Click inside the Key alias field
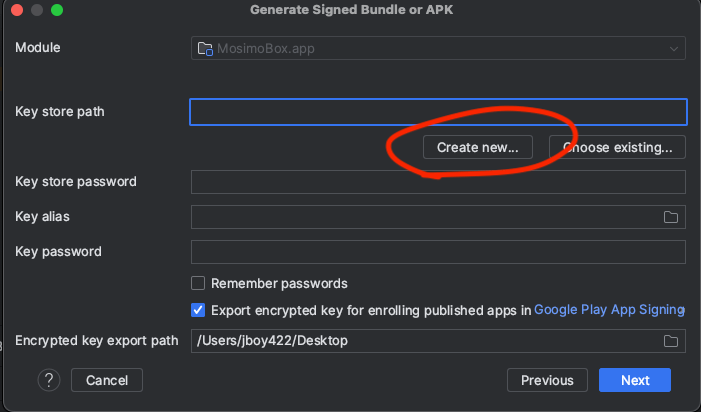This screenshot has height=412, width=701. click(x=425, y=217)
